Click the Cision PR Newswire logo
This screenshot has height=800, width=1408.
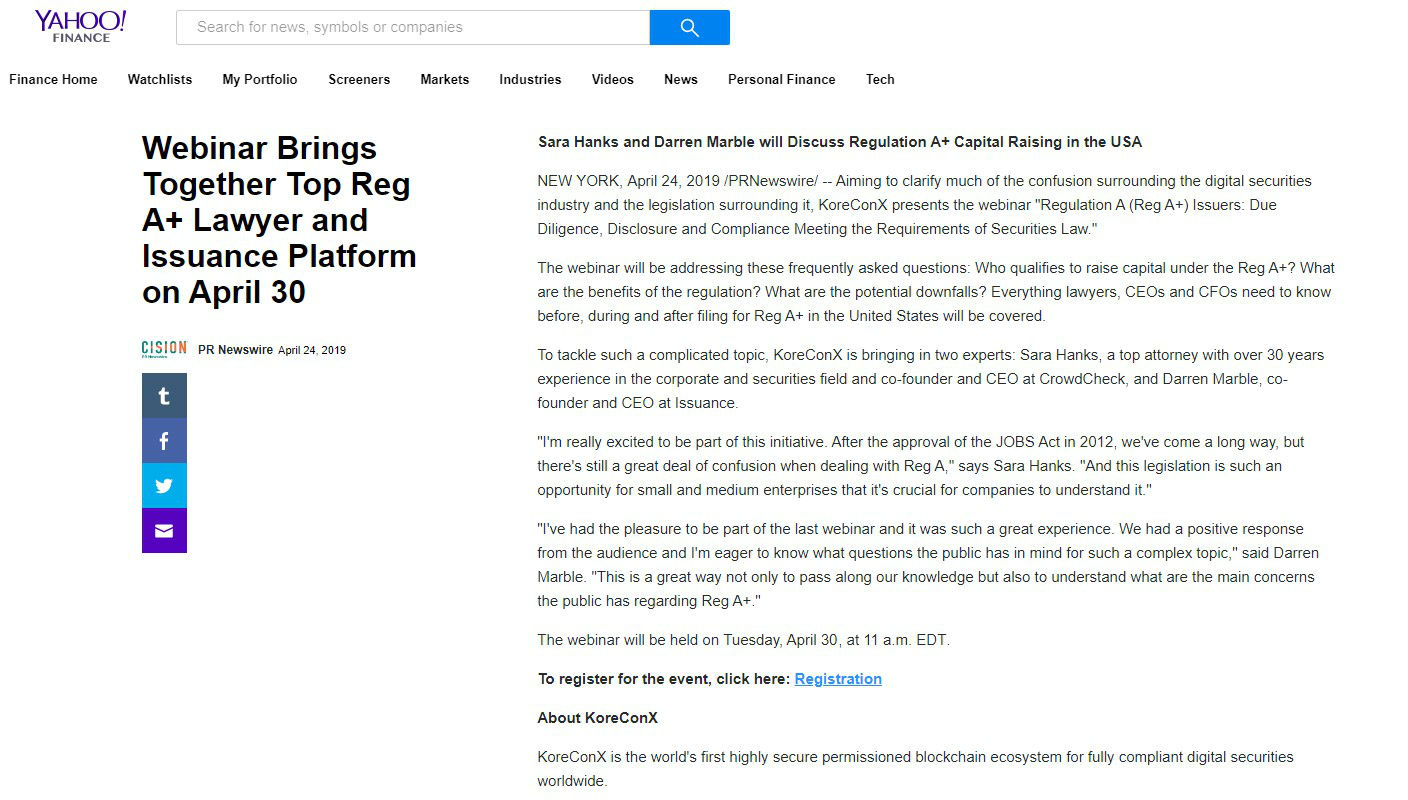pos(165,349)
